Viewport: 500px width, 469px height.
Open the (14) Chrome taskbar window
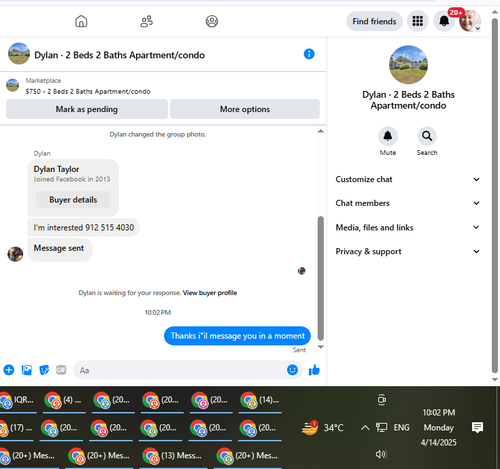point(260,400)
